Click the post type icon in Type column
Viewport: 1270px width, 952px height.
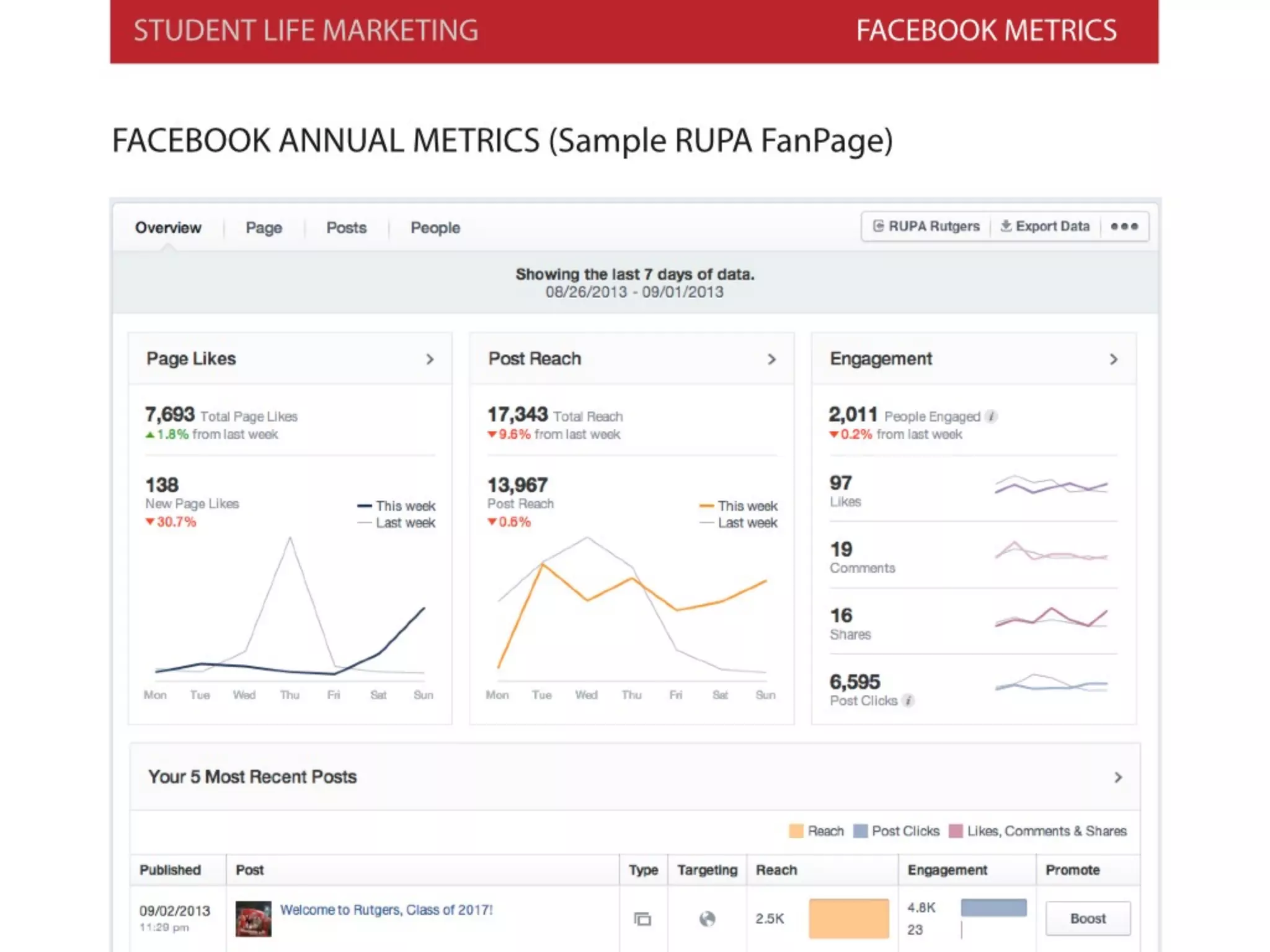(643, 919)
